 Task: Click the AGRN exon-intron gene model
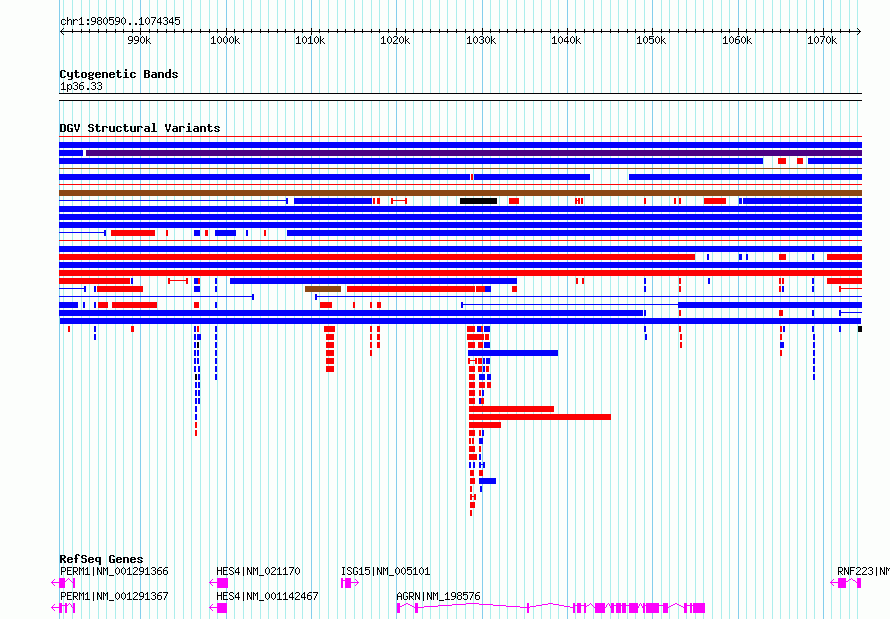[551, 608]
